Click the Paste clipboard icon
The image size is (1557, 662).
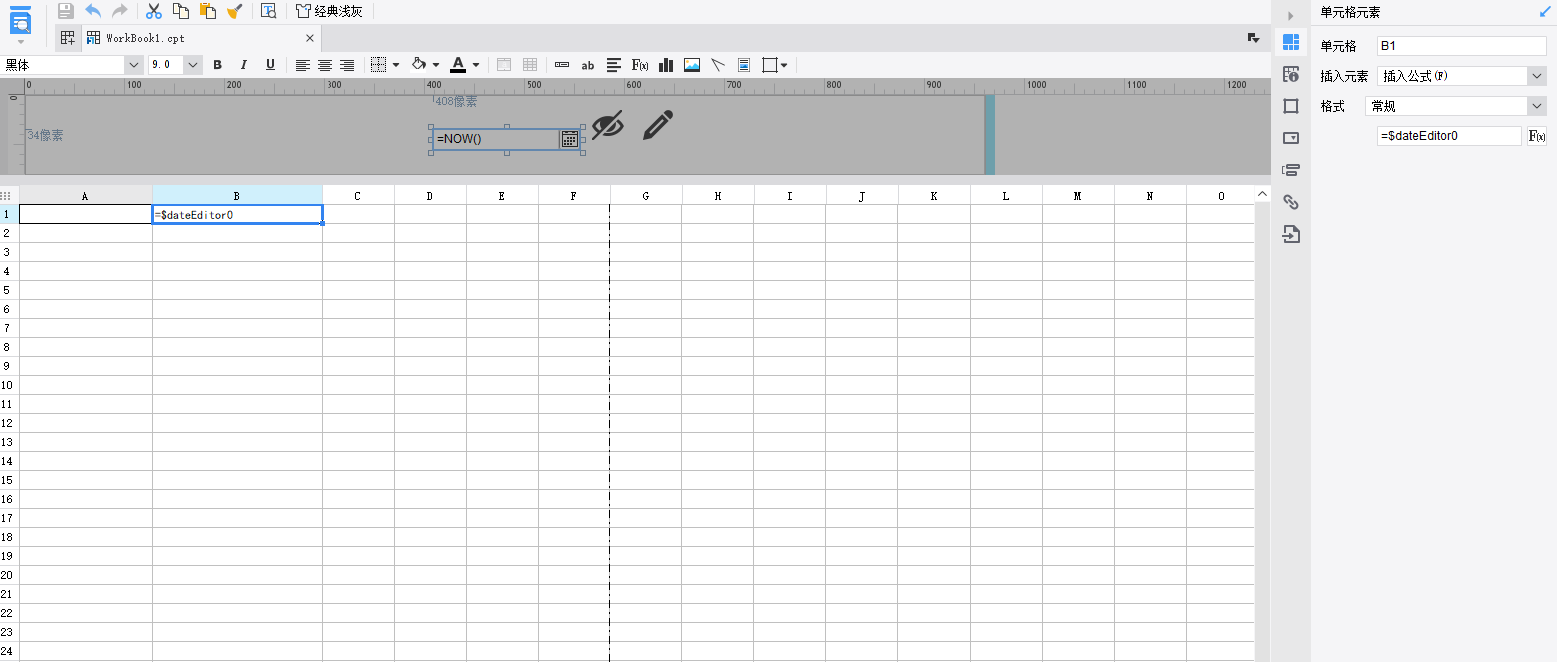pos(208,11)
